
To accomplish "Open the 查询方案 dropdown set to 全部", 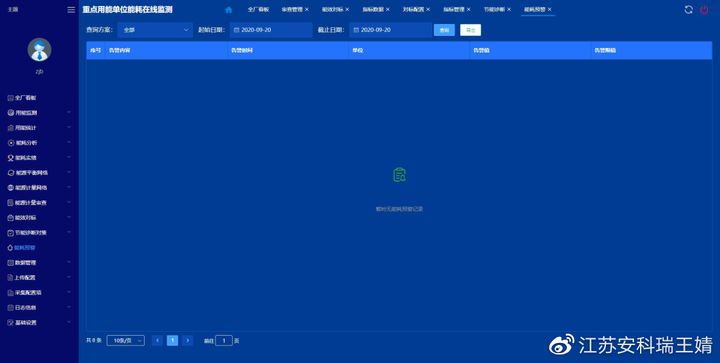I will click(x=155, y=30).
